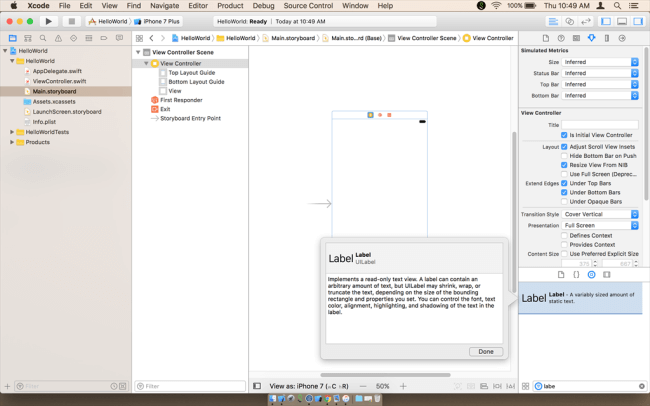This screenshot has height=406, width=650.
Task: Open the Size inspector
Action: (x=607, y=38)
